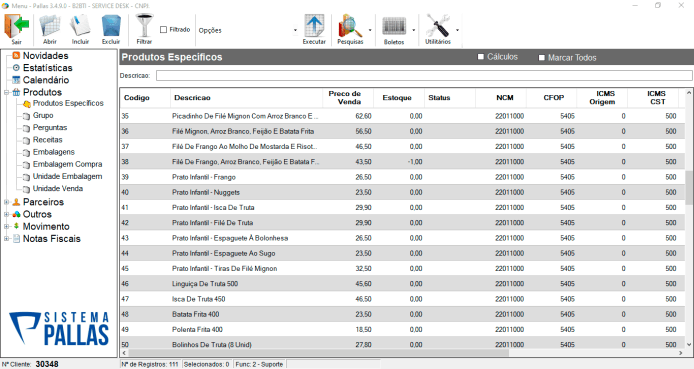Expand the Outros tree node
Viewport: 694px width, 369px height.
[7, 214]
